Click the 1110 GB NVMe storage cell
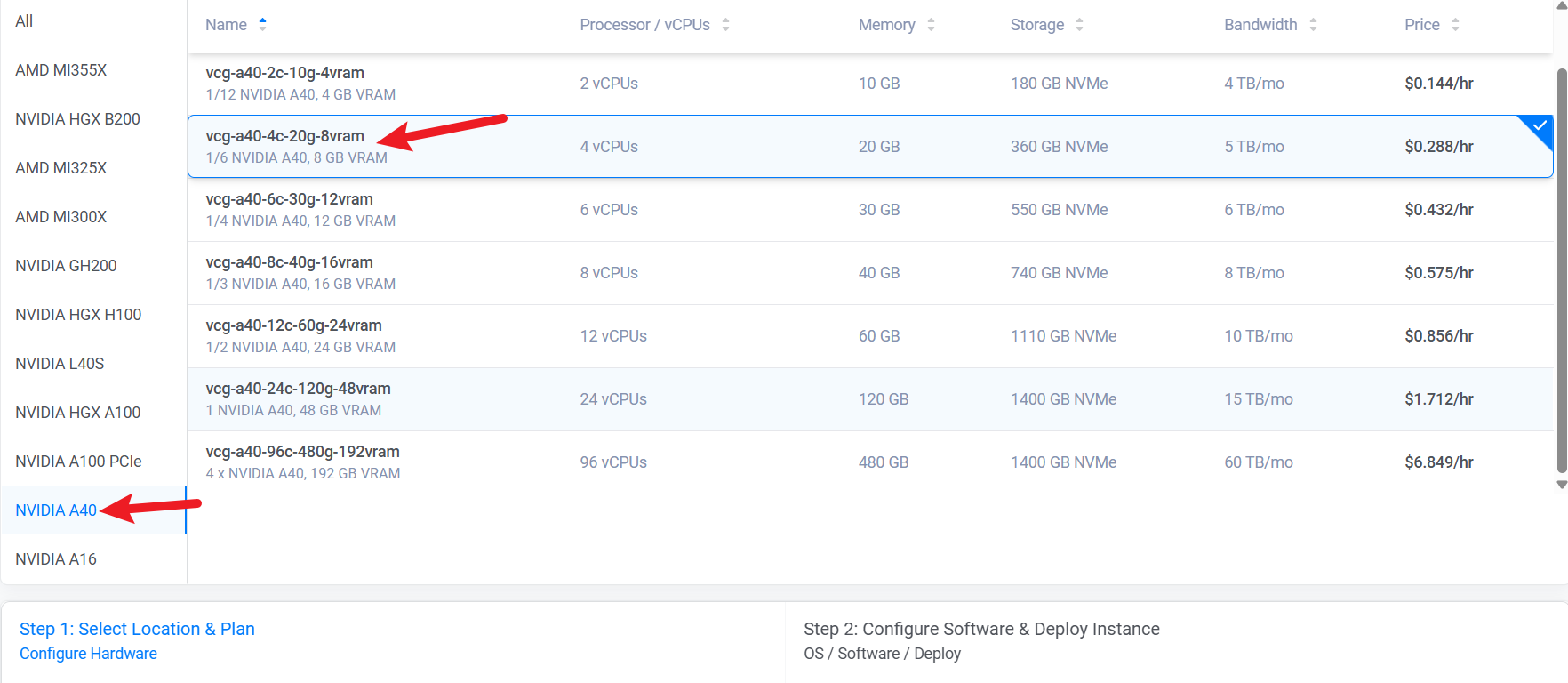The width and height of the screenshot is (1568, 683). click(x=1063, y=336)
